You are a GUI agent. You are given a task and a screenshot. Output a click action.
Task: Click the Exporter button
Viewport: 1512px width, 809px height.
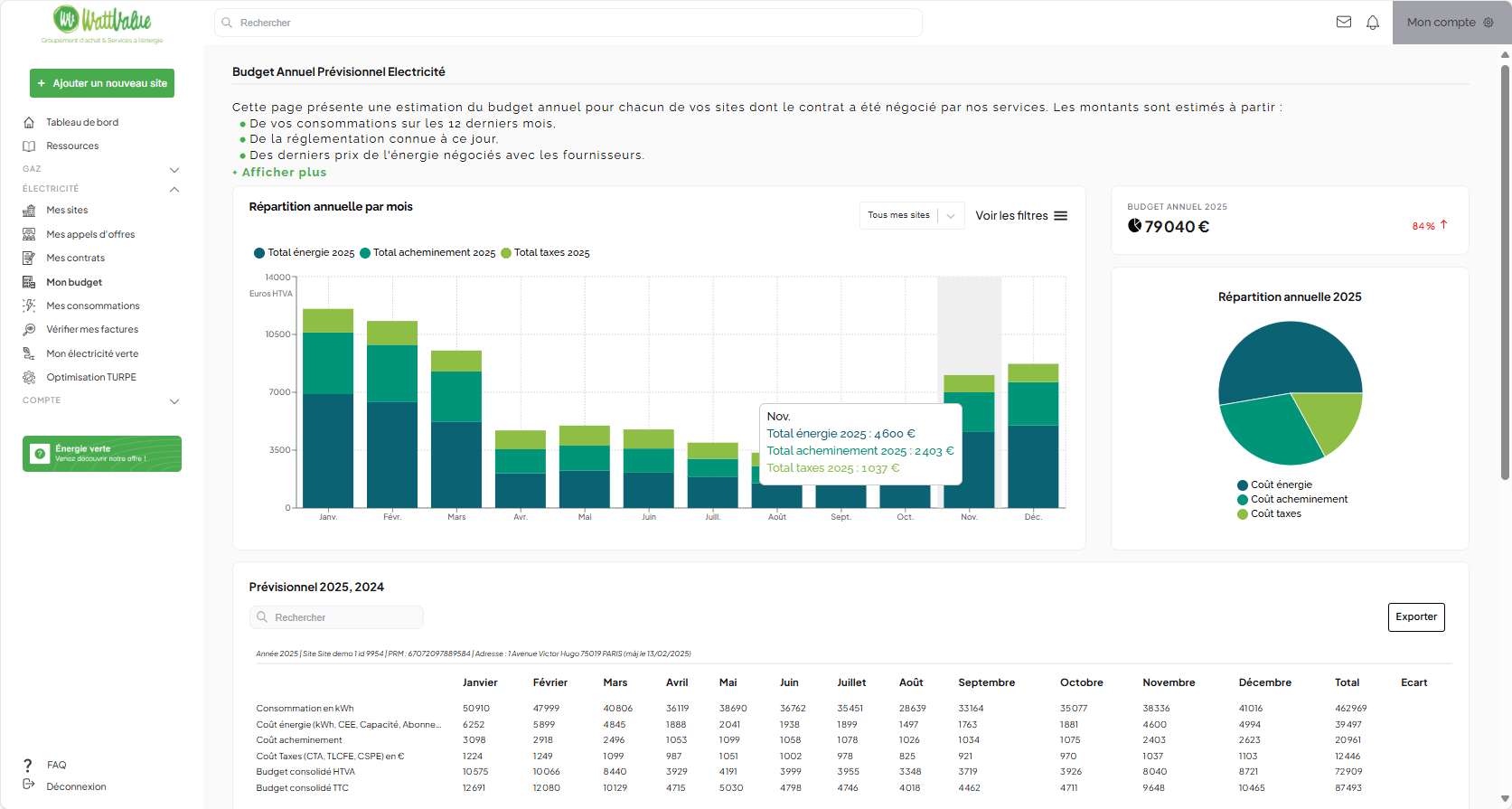(x=1415, y=617)
